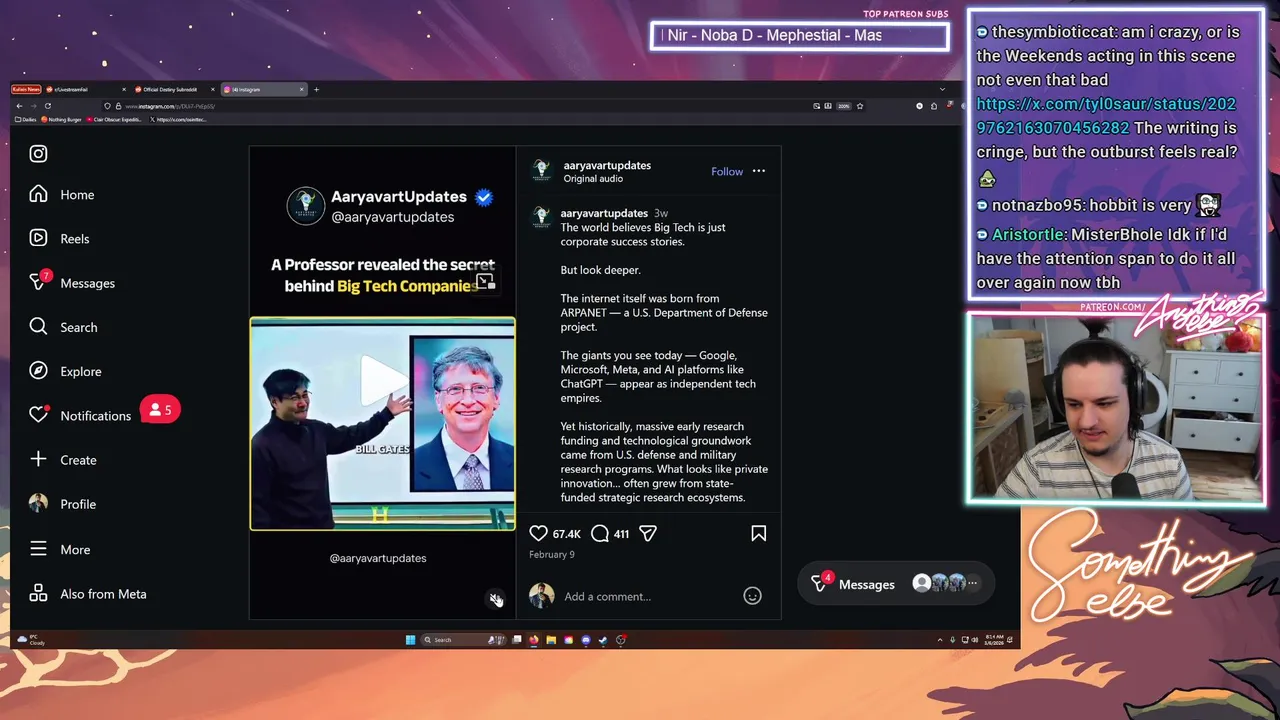Click the notnazbo95 username in chat
The image size is (1280, 720).
(1036, 205)
